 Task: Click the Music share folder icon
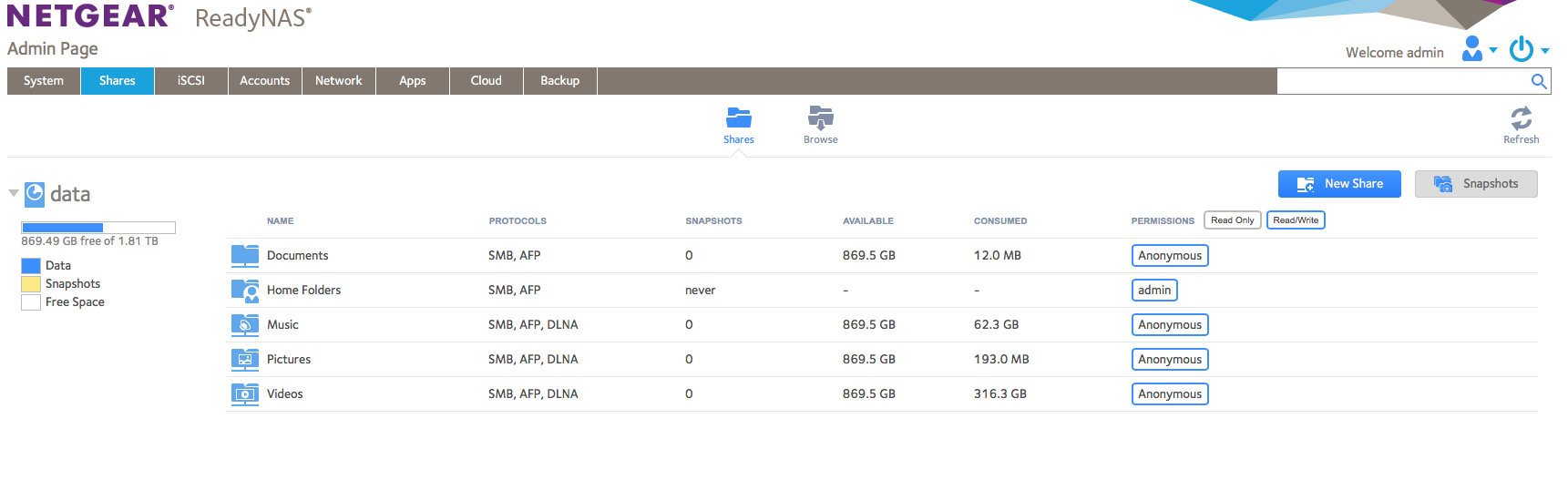pyautogui.click(x=244, y=325)
